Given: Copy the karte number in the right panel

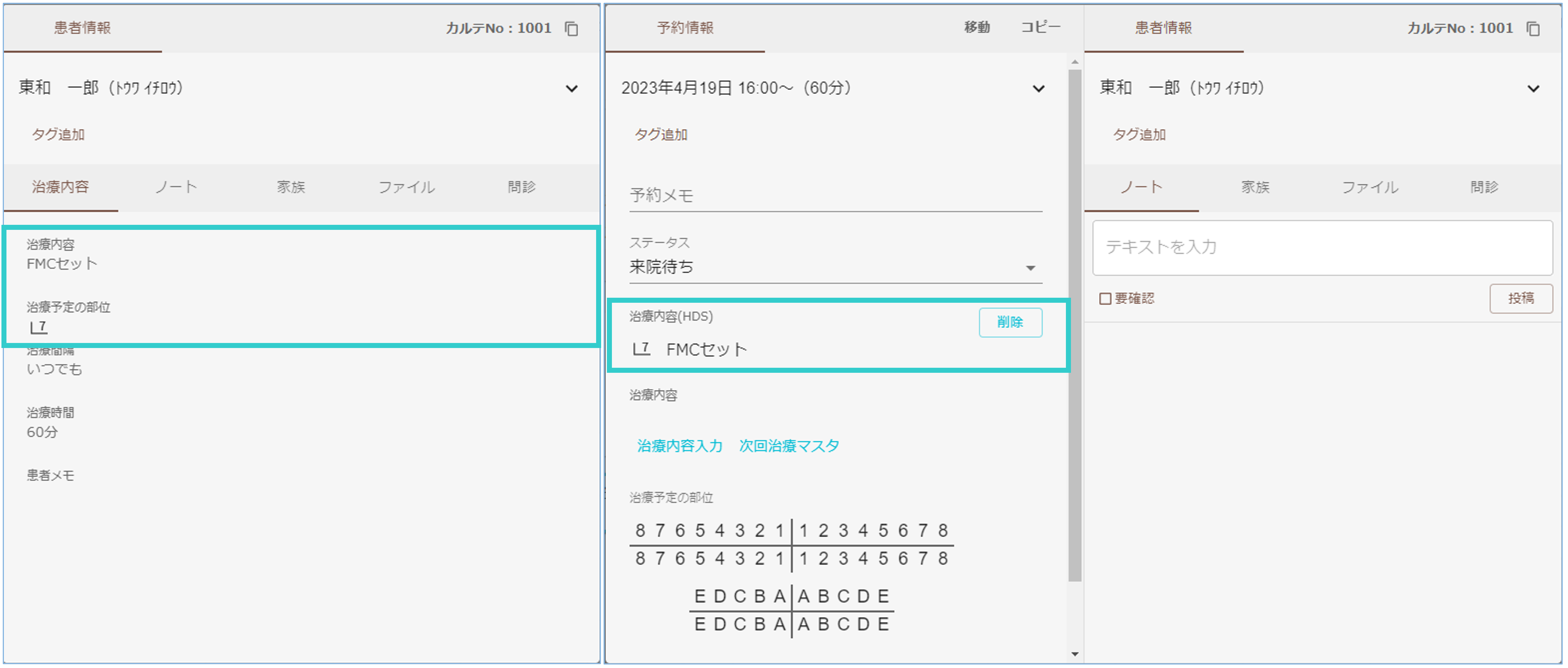Looking at the screenshot, I should (1533, 29).
